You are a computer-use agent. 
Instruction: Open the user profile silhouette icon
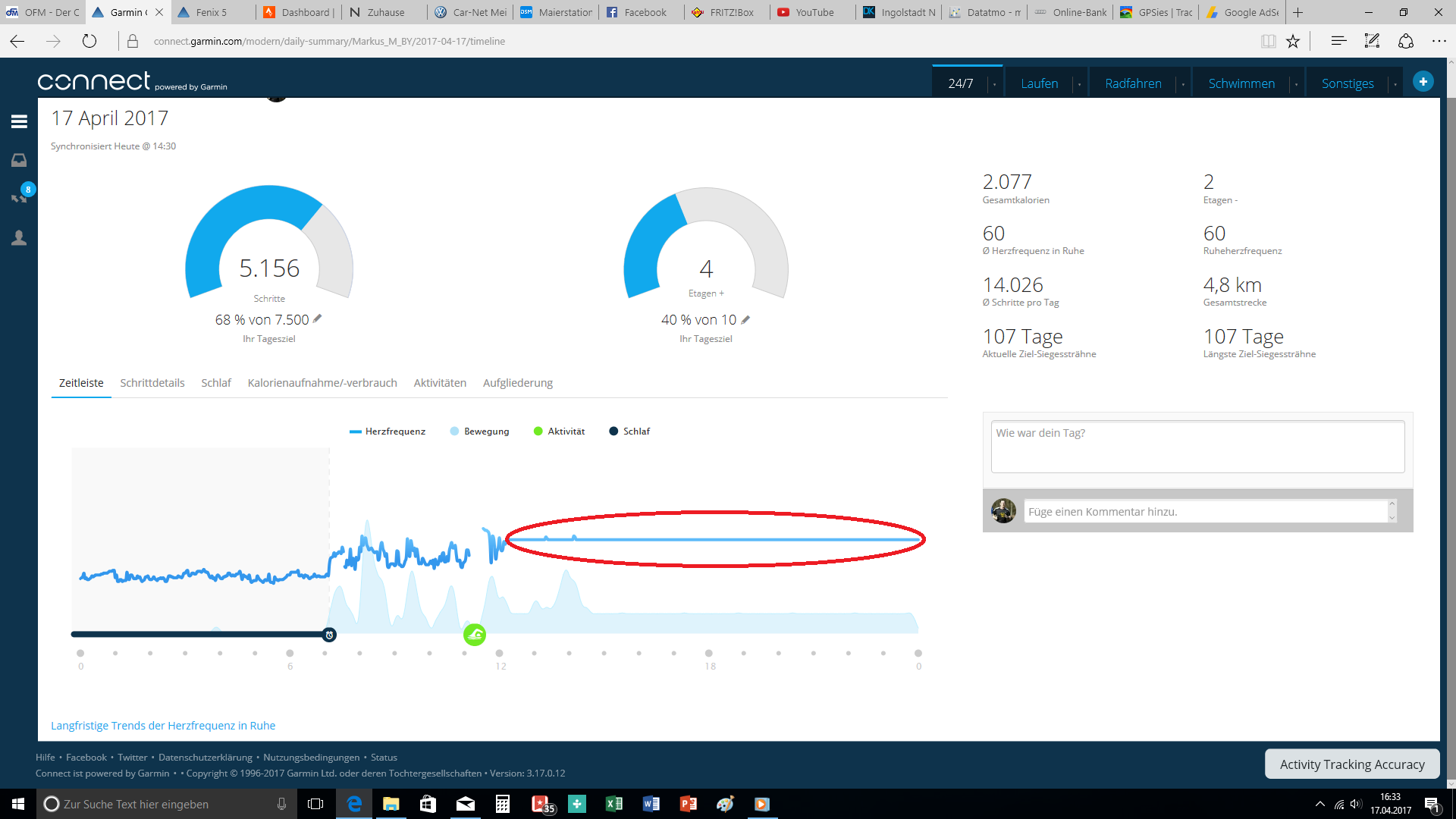[x=19, y=238]
